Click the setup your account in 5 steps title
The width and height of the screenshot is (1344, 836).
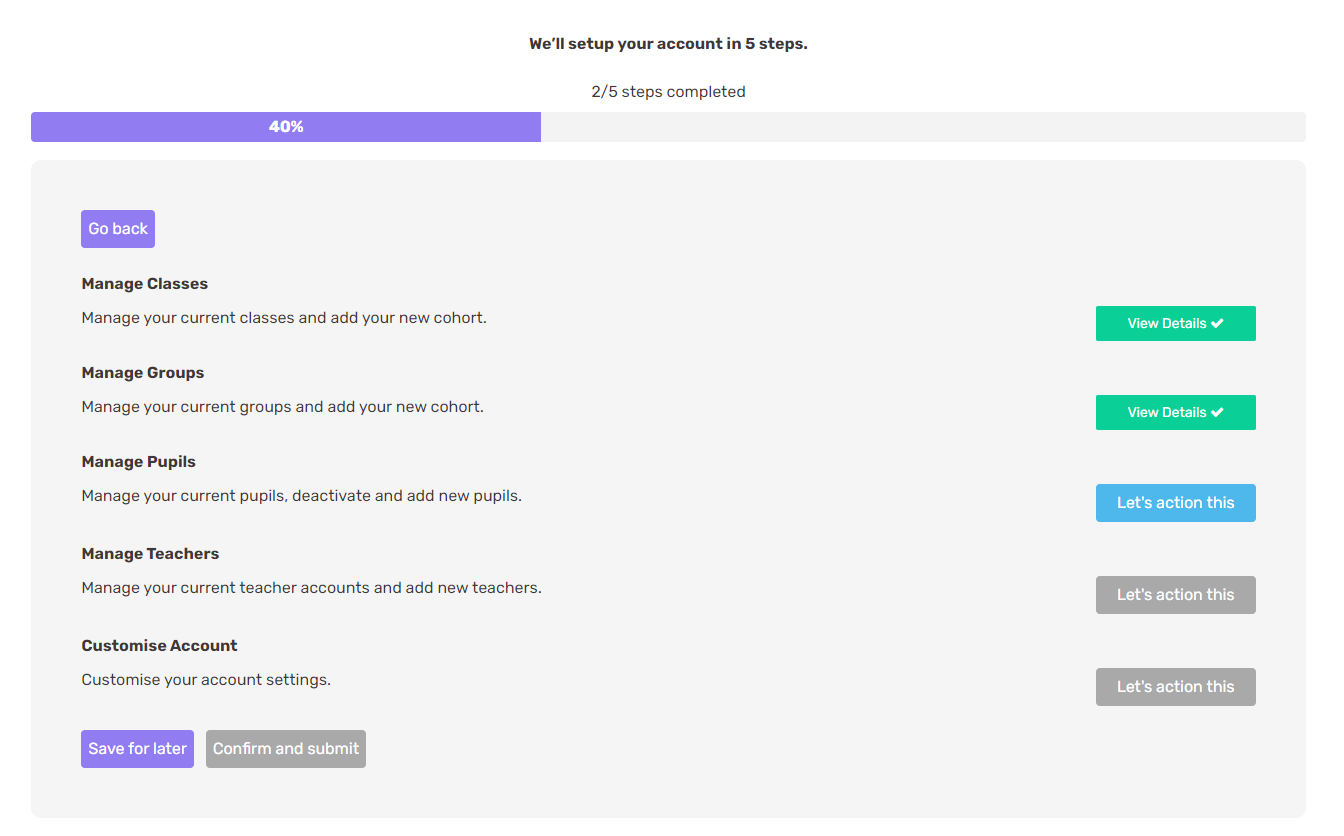668,44
